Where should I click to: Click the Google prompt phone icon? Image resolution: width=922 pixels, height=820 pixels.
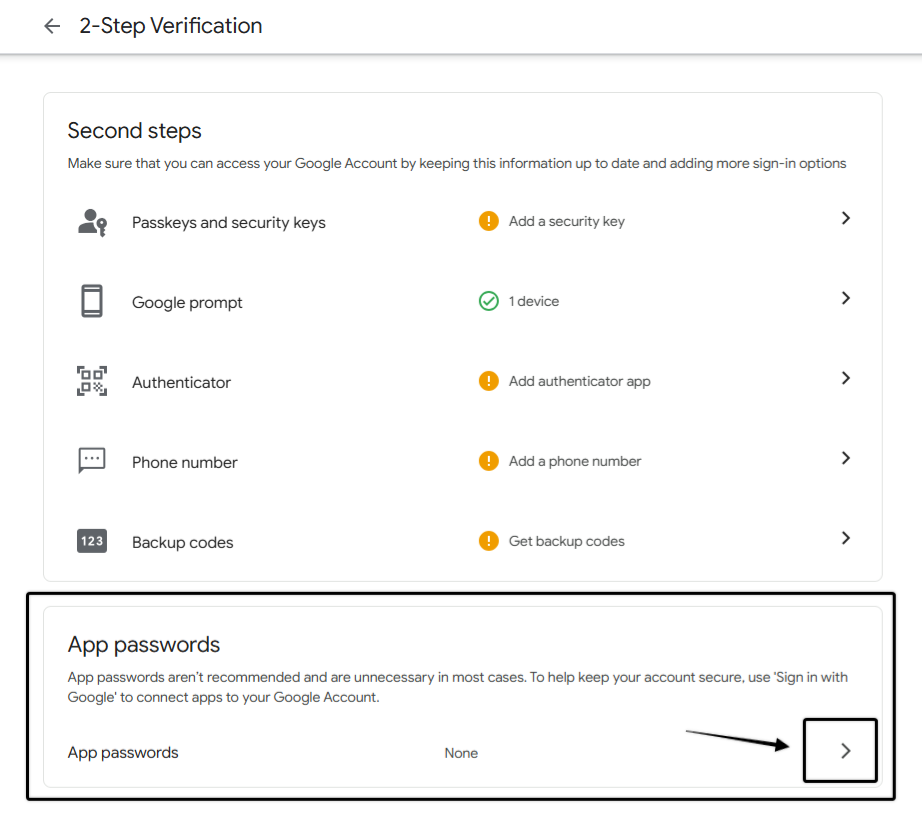(x=92, y=301)
